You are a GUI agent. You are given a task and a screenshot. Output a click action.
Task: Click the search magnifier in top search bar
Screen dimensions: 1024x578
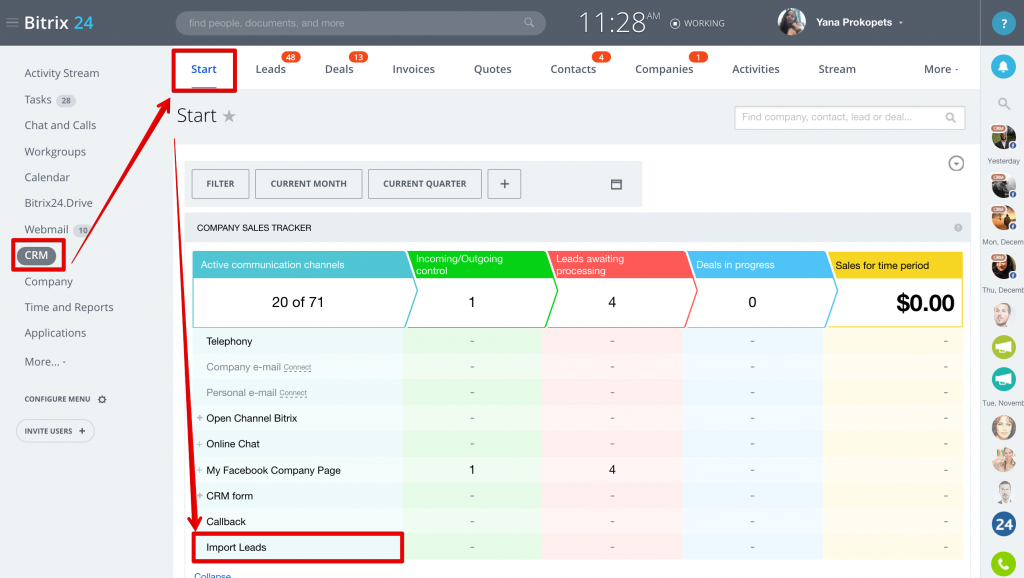(529, 23)
